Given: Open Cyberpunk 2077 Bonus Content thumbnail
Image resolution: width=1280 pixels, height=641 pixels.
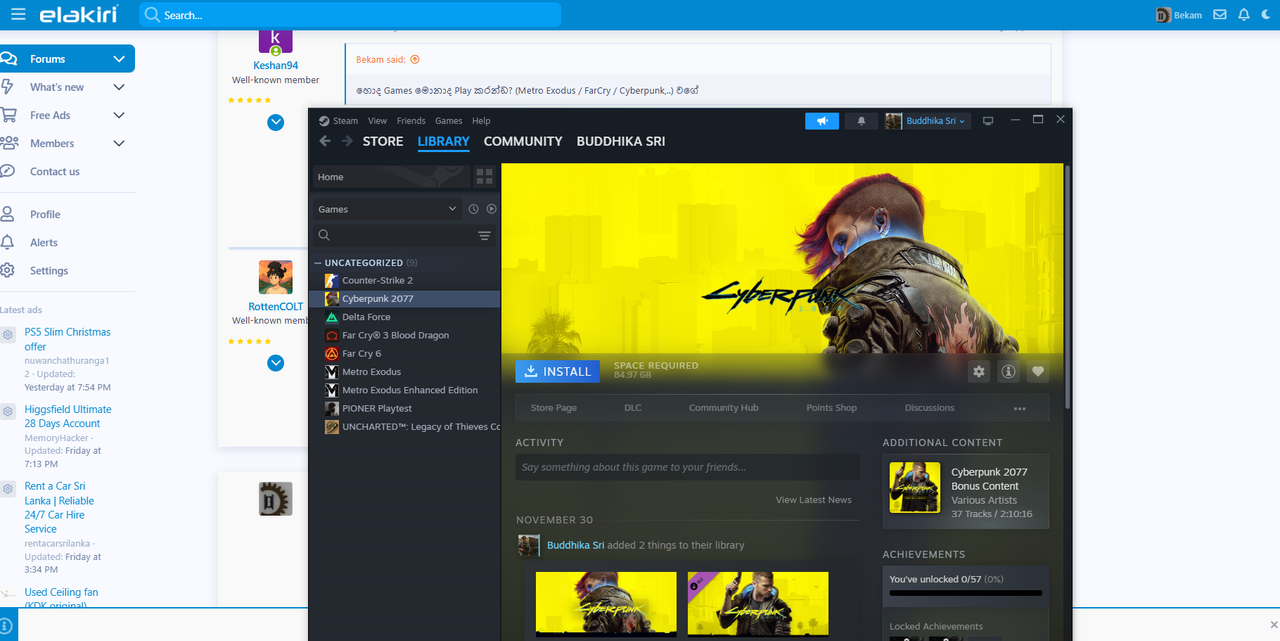Looking at the screenshot, I should (x=915, y=487).
